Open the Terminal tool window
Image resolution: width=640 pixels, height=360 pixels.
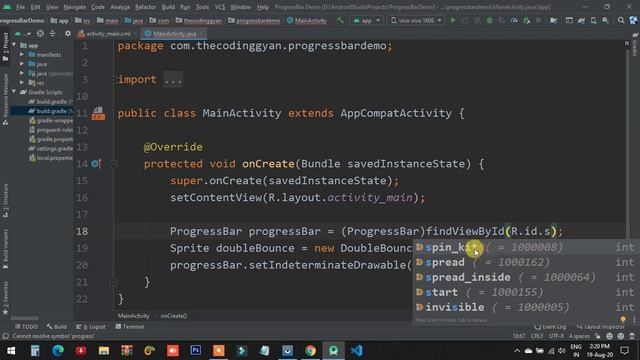pos(130,327)
